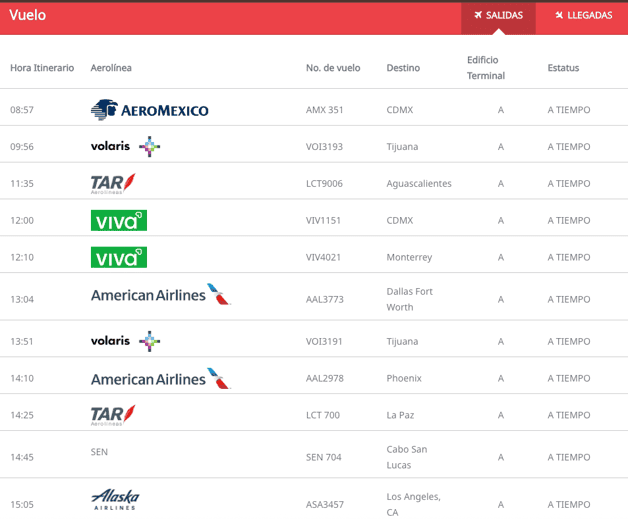This screenshot has height=519, width=628.
Task: Click the Viva logo for flight VIV1151
Action: tap(119, 220)
